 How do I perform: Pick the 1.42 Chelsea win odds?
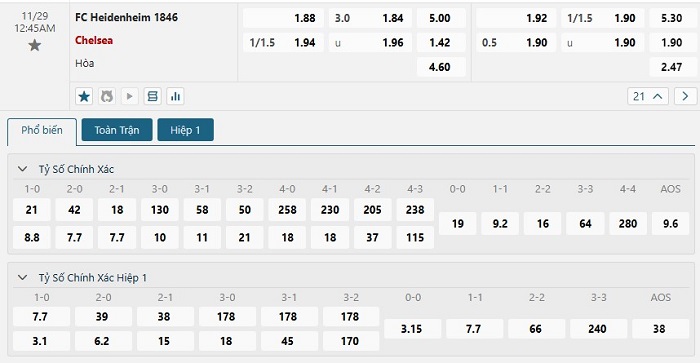441,43
